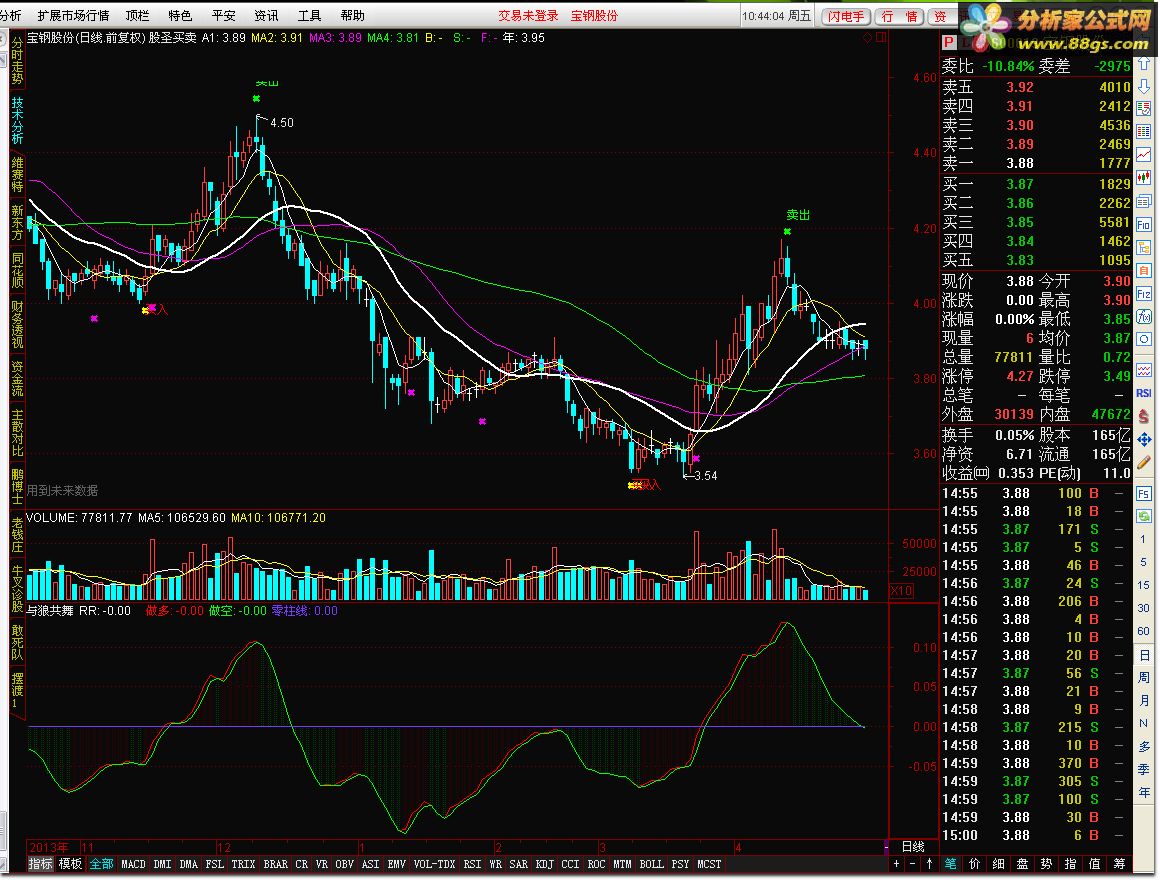Open the 资讯 menu
This screenshot has height=880, width=1160.
tap(266, 16)
